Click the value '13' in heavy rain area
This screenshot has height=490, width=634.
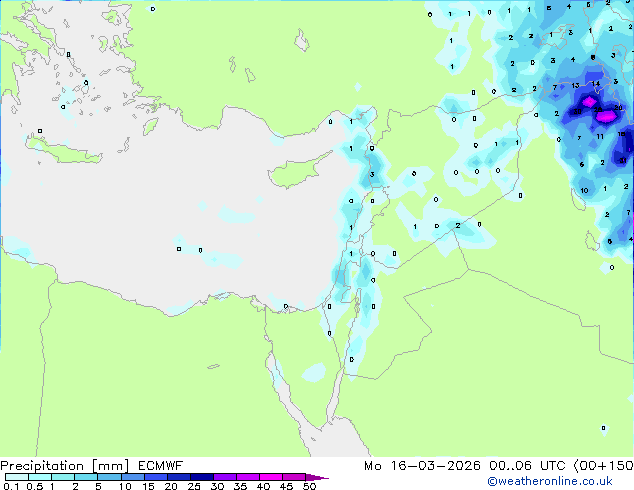coord(575,86)
